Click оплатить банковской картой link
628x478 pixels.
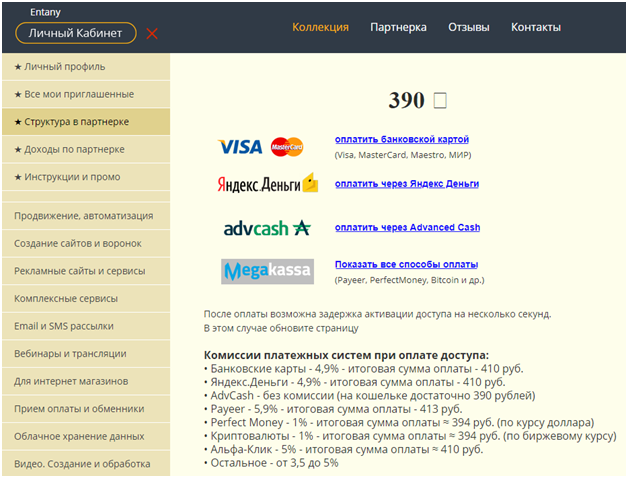pyautogui.click(x=402, y=139)
